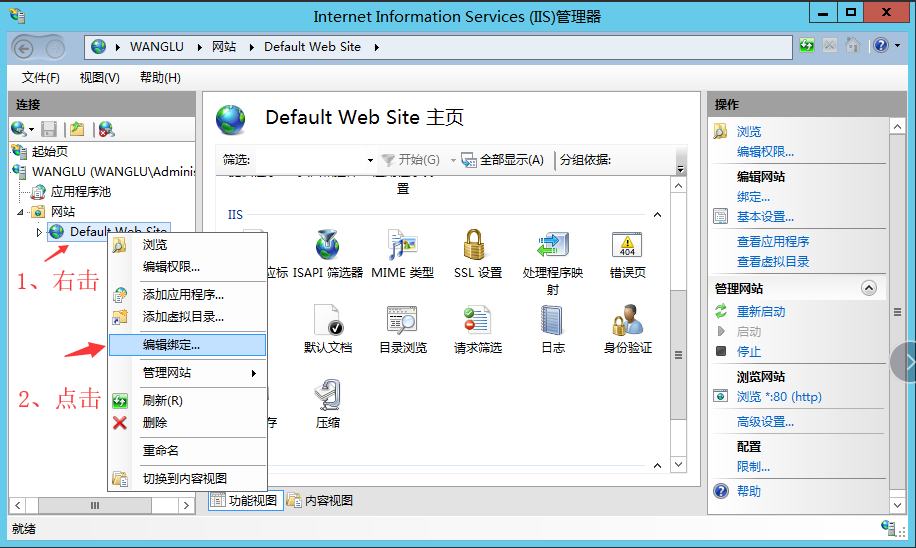Screen dimensions: 916x548
Task: Open the 筛选 filter combo box dropdown
Action: [370, 160]
